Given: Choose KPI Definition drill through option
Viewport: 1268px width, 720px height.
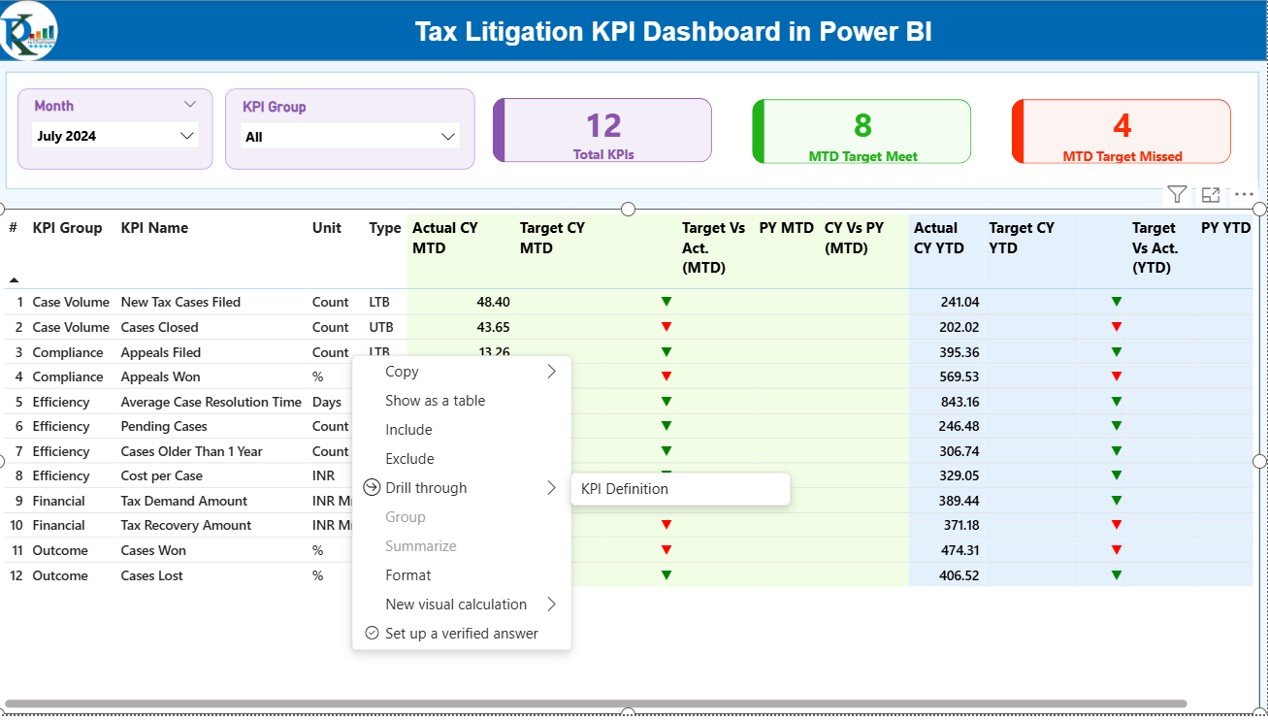Looking at the screenshot, I should point(625,489).
